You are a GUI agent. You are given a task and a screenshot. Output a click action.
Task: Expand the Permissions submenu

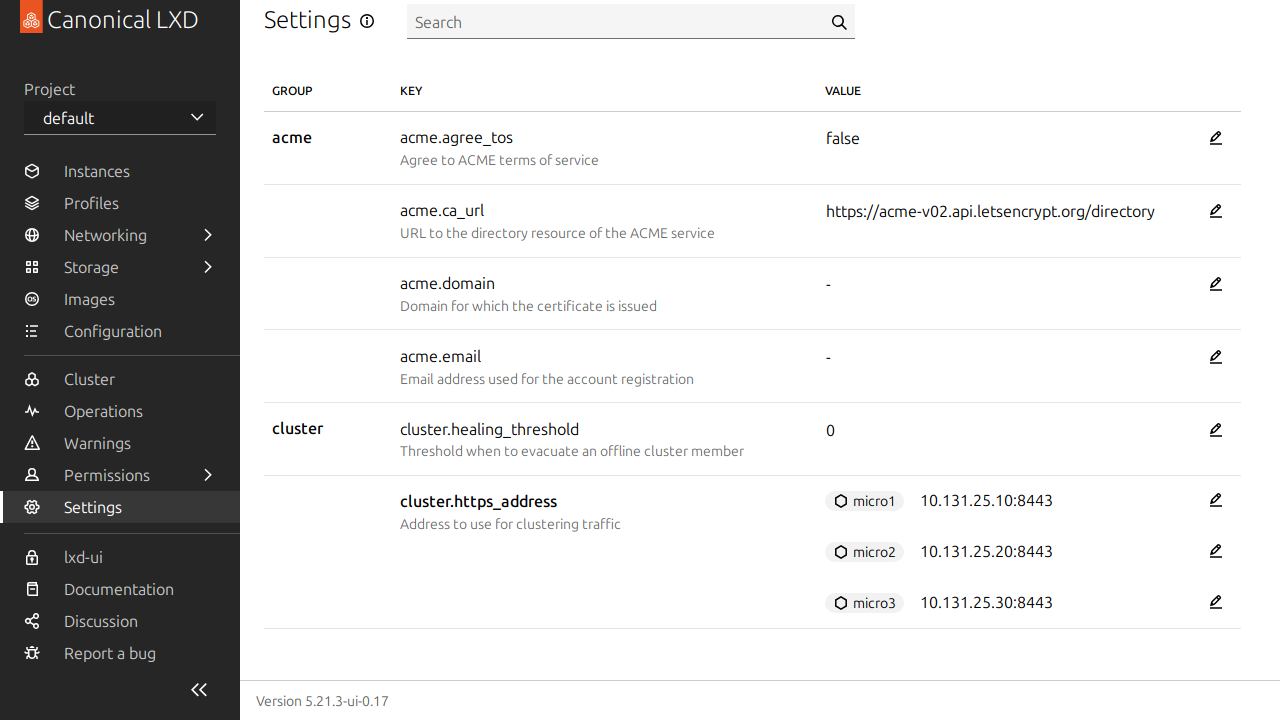pyautogui.click(x=208, y=475)
